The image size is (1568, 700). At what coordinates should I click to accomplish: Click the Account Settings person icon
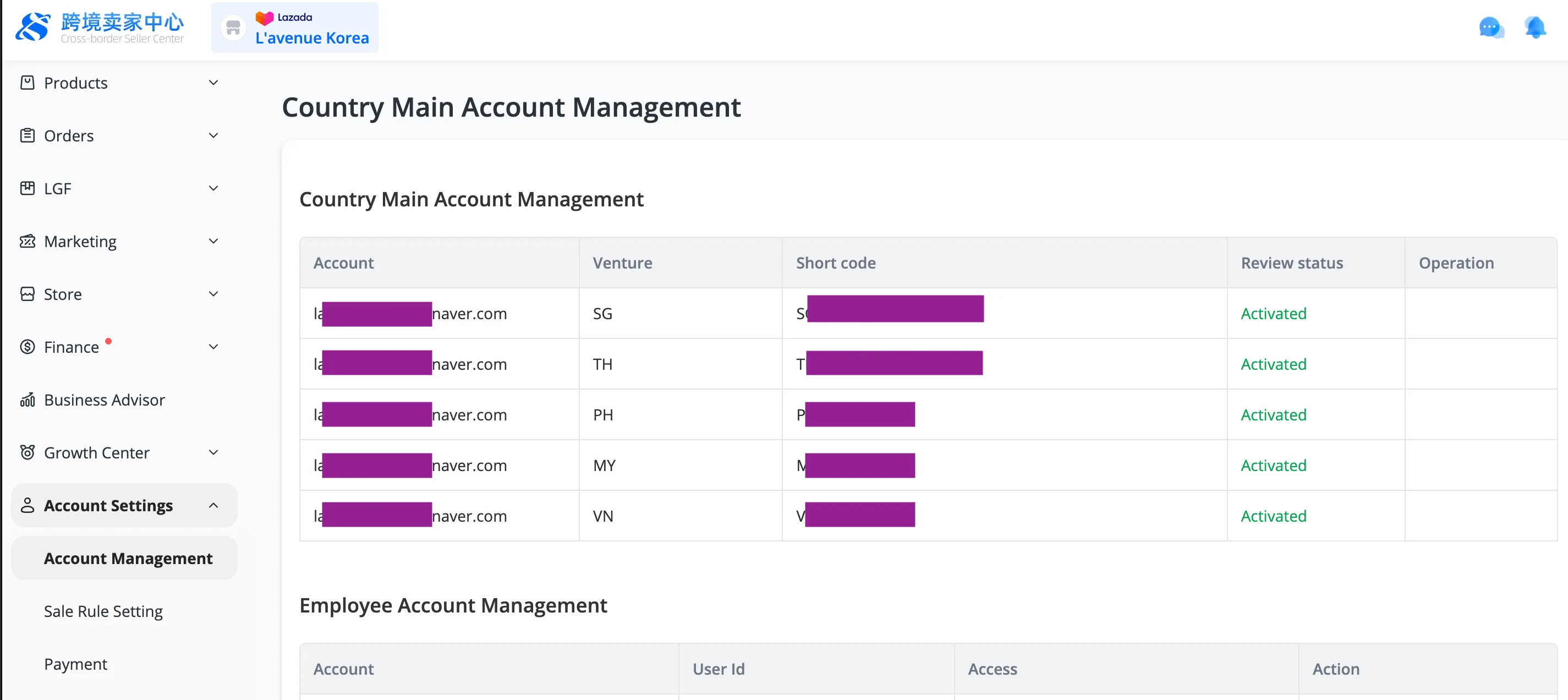(x=28, y=506)
